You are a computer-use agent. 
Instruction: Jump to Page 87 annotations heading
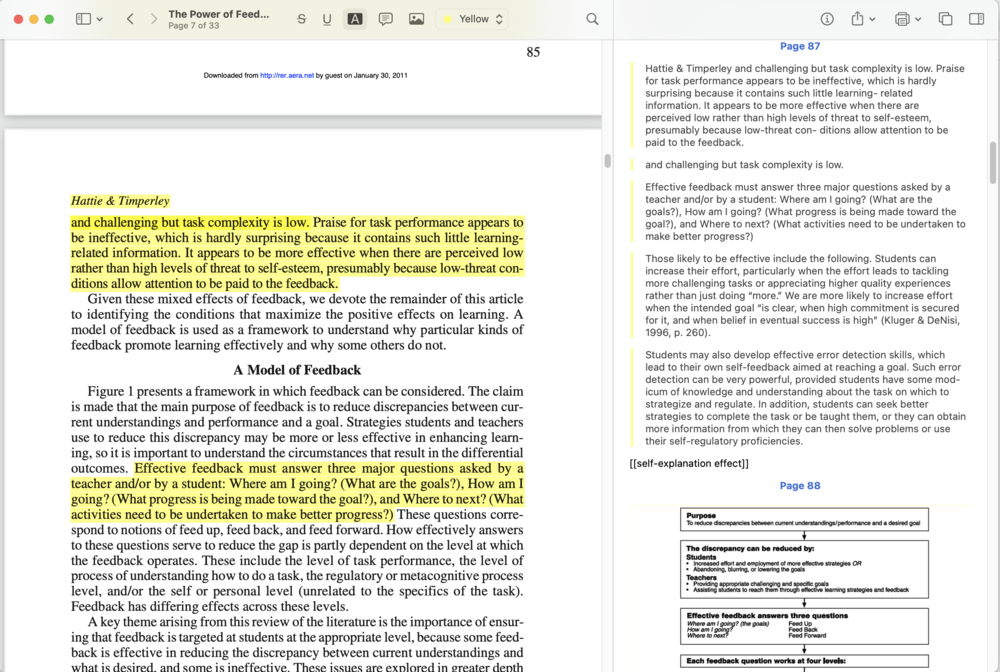click(x=800, y=46)
